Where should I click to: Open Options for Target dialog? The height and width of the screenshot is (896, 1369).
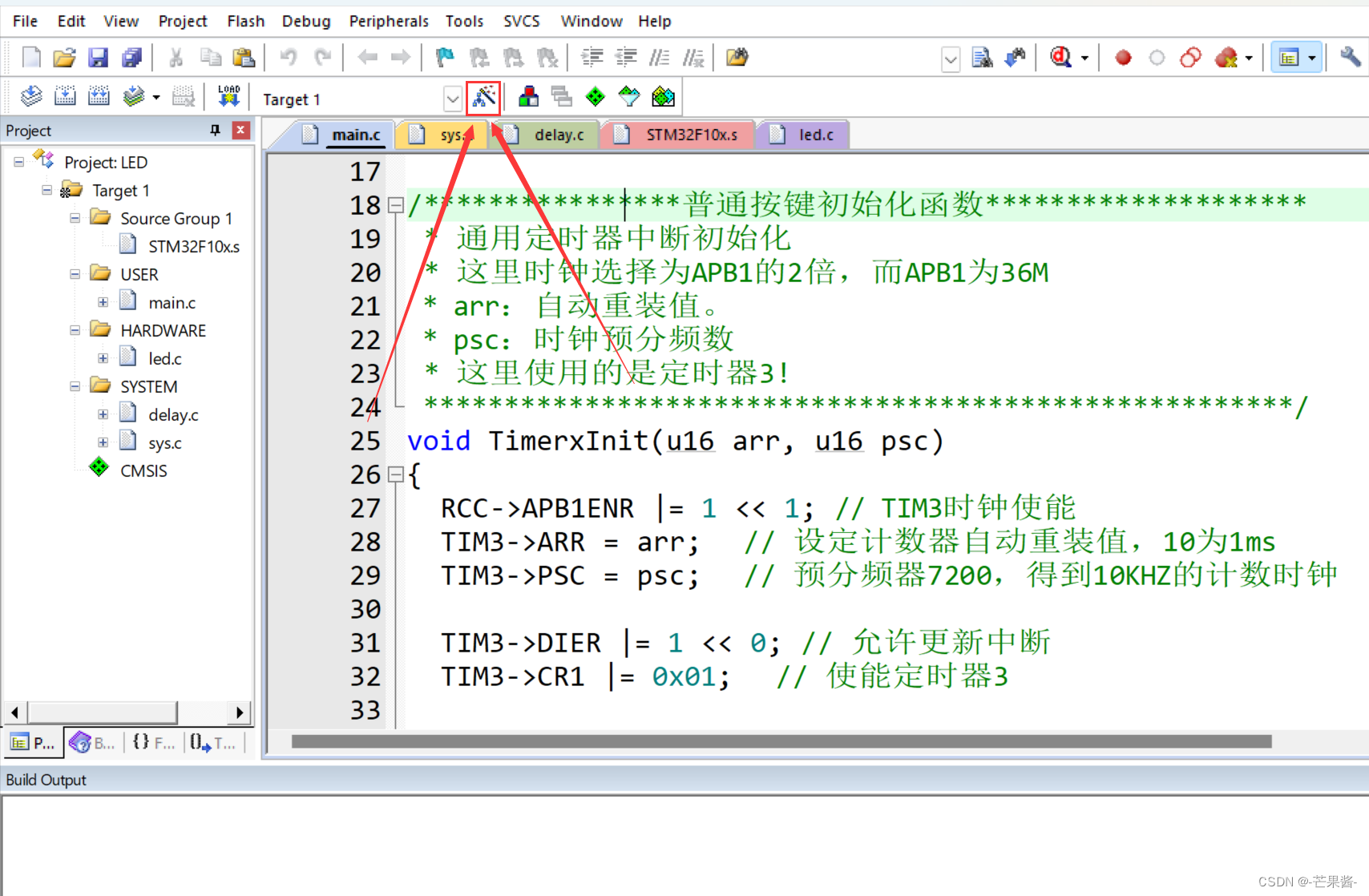point(483,96)
